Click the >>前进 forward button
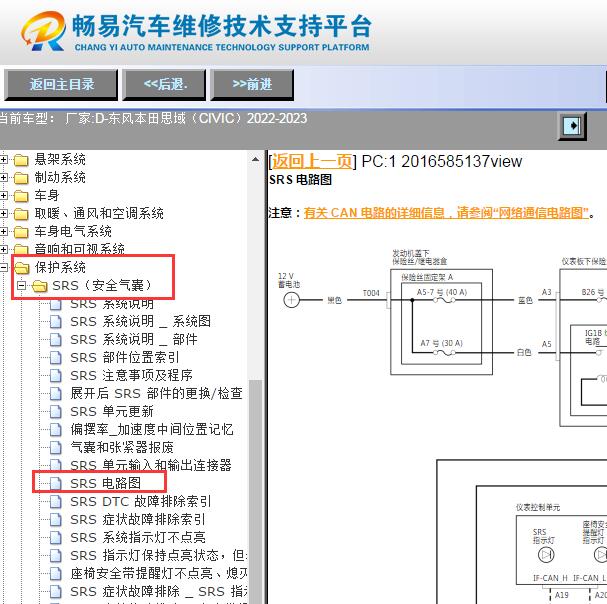 click(x=252, y=84)
